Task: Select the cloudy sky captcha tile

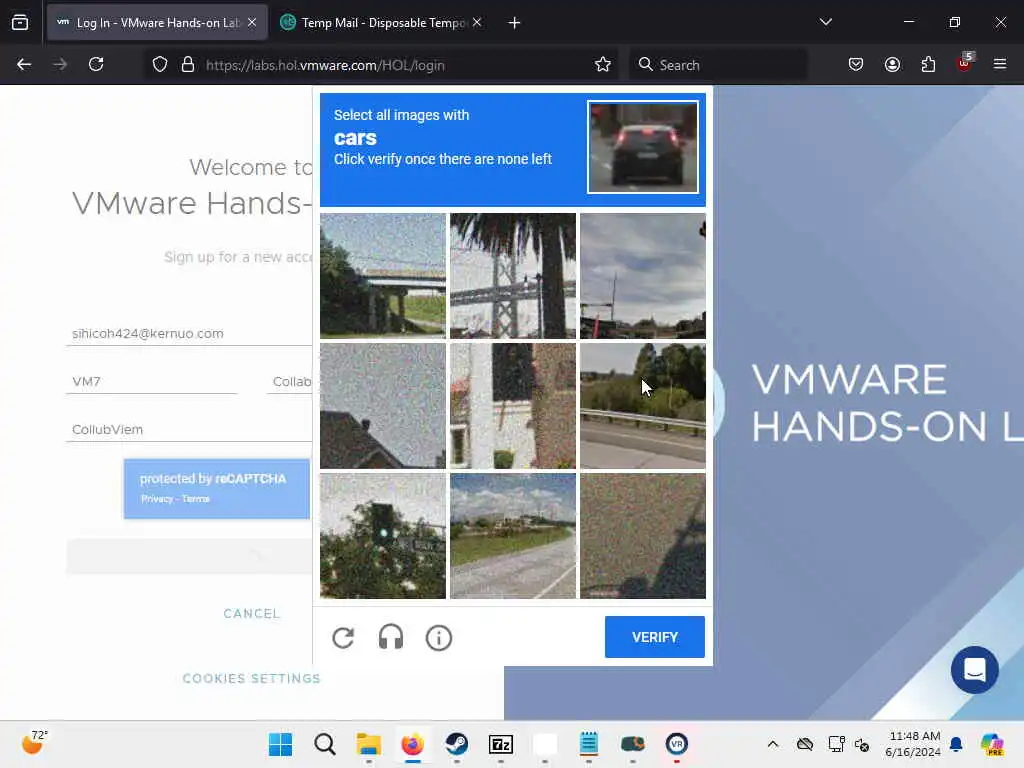Action: tap(643, 276)
